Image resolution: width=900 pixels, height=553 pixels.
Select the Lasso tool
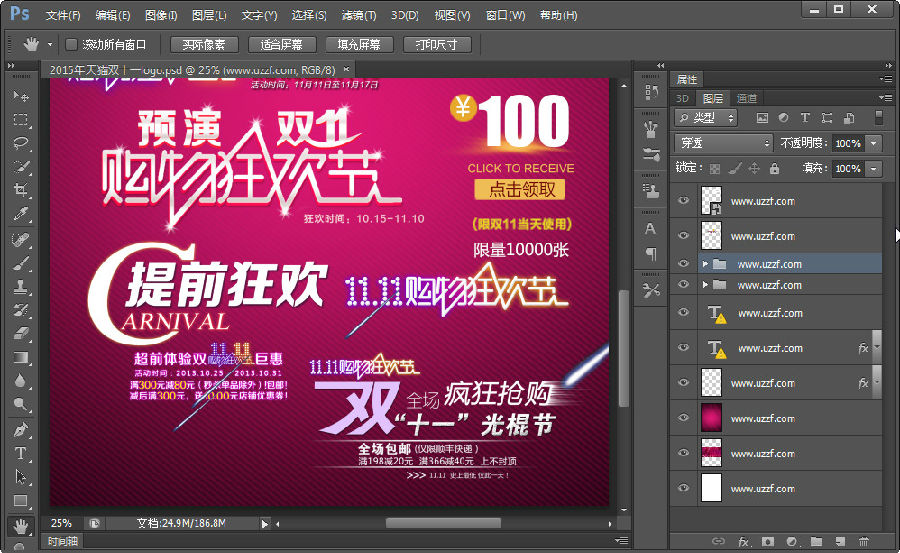pos(21,143)
